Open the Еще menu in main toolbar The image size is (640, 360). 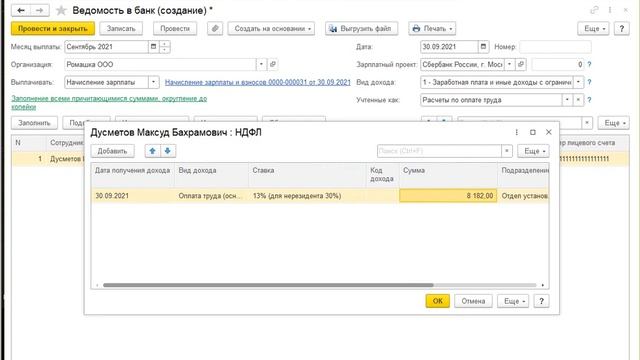pos(593,29)
